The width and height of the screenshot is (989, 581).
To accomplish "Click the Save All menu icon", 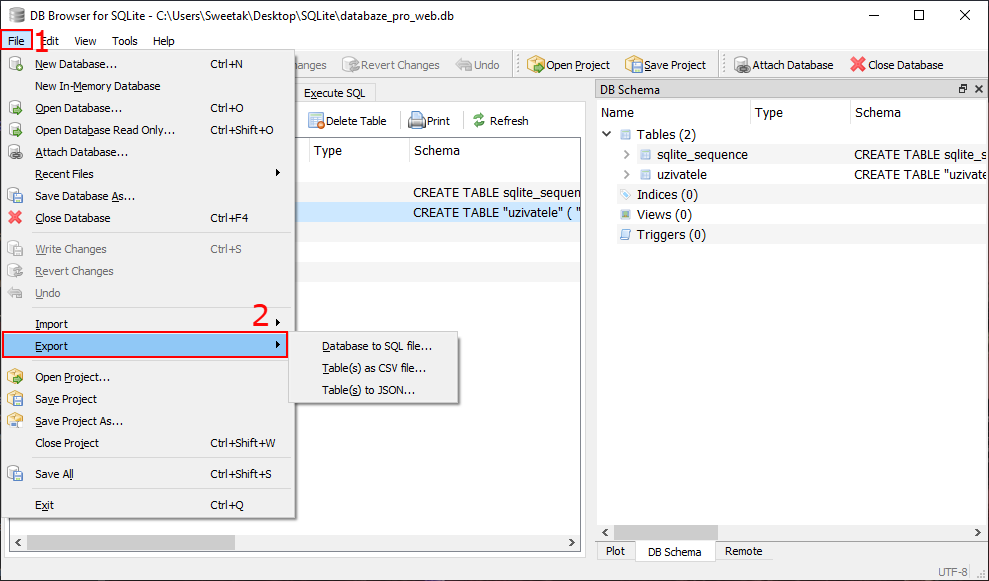I will (x=15, y=474).
